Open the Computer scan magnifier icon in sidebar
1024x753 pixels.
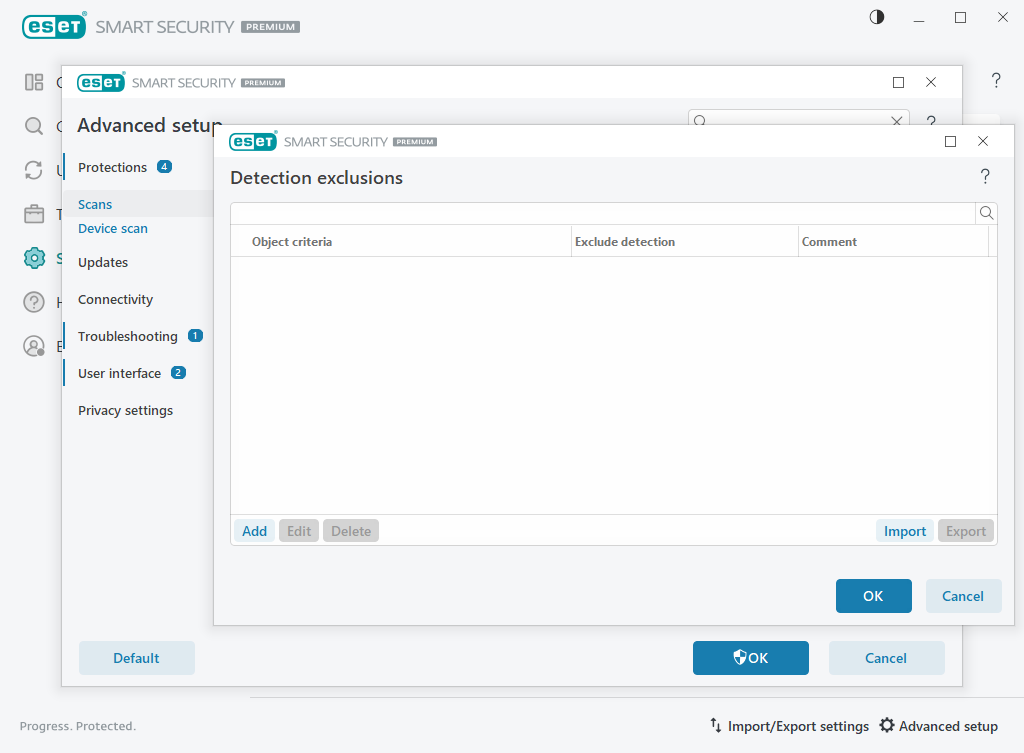click(33, 126)
